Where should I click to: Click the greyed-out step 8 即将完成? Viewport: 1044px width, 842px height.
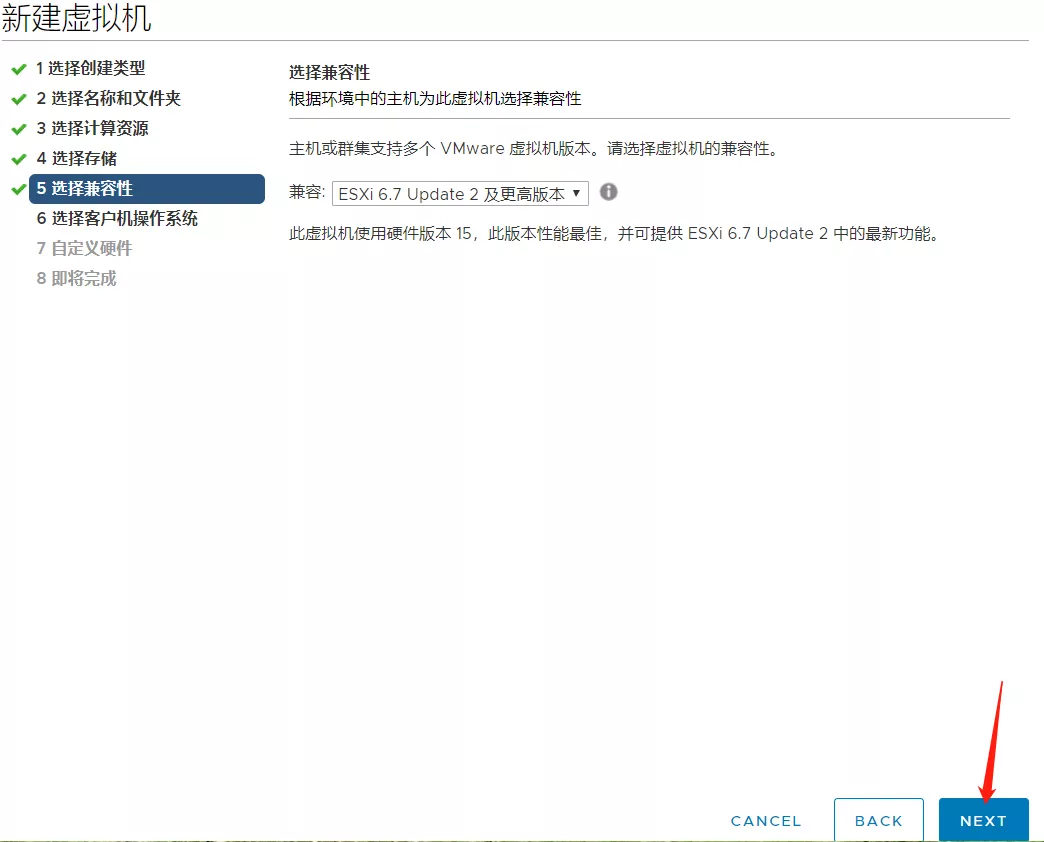click(77, 279)
